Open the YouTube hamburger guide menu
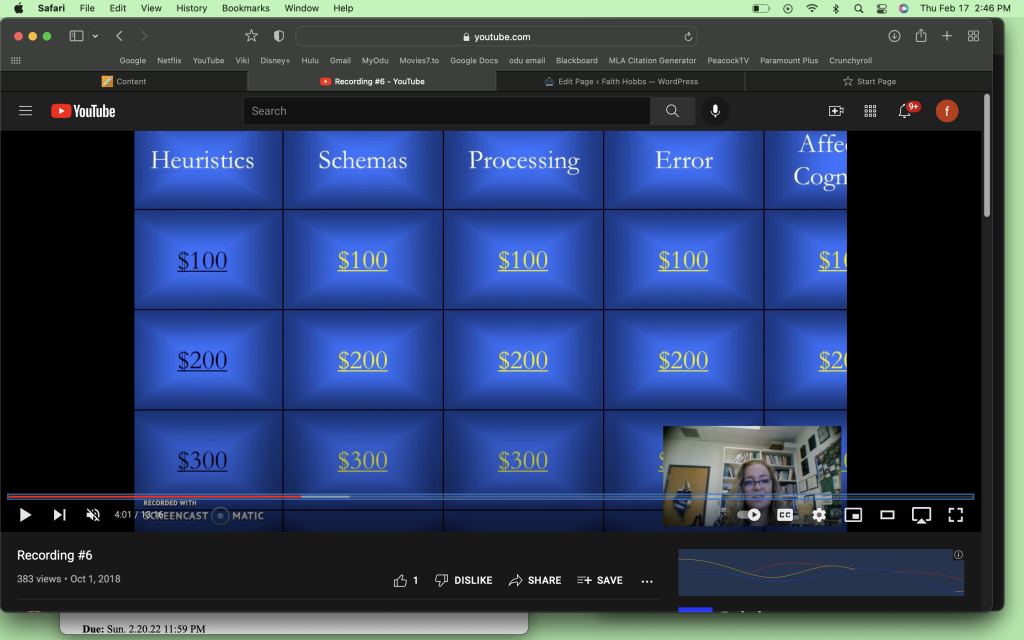The image size is (1024, 640). (25, 110)
